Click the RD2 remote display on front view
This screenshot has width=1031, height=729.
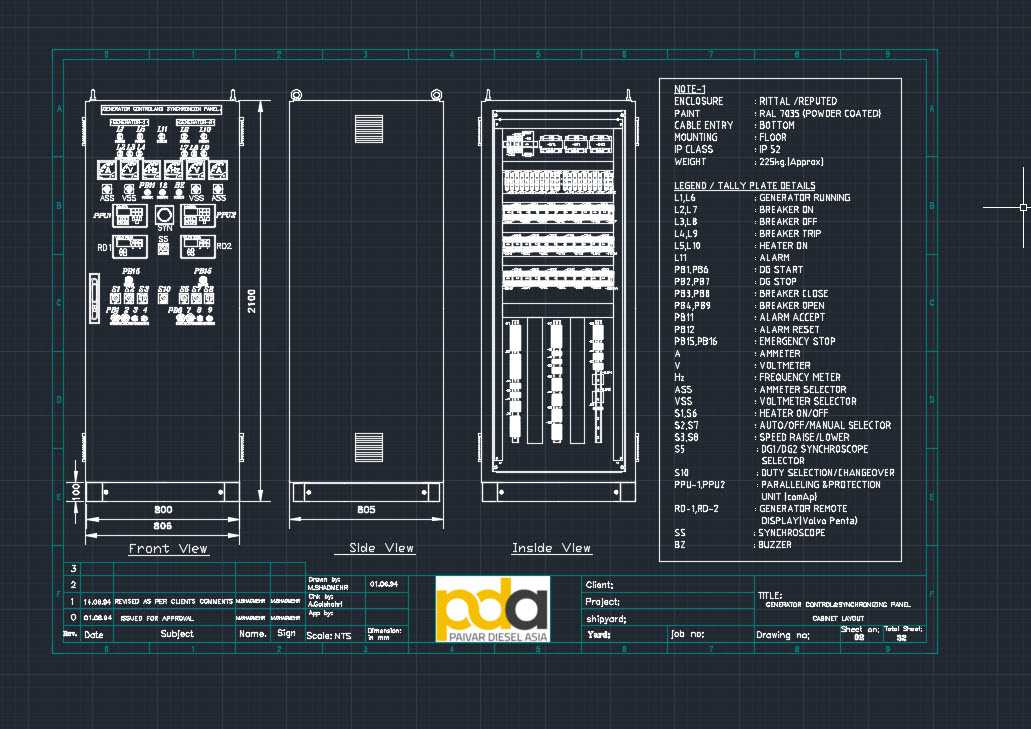click(198, 246)
